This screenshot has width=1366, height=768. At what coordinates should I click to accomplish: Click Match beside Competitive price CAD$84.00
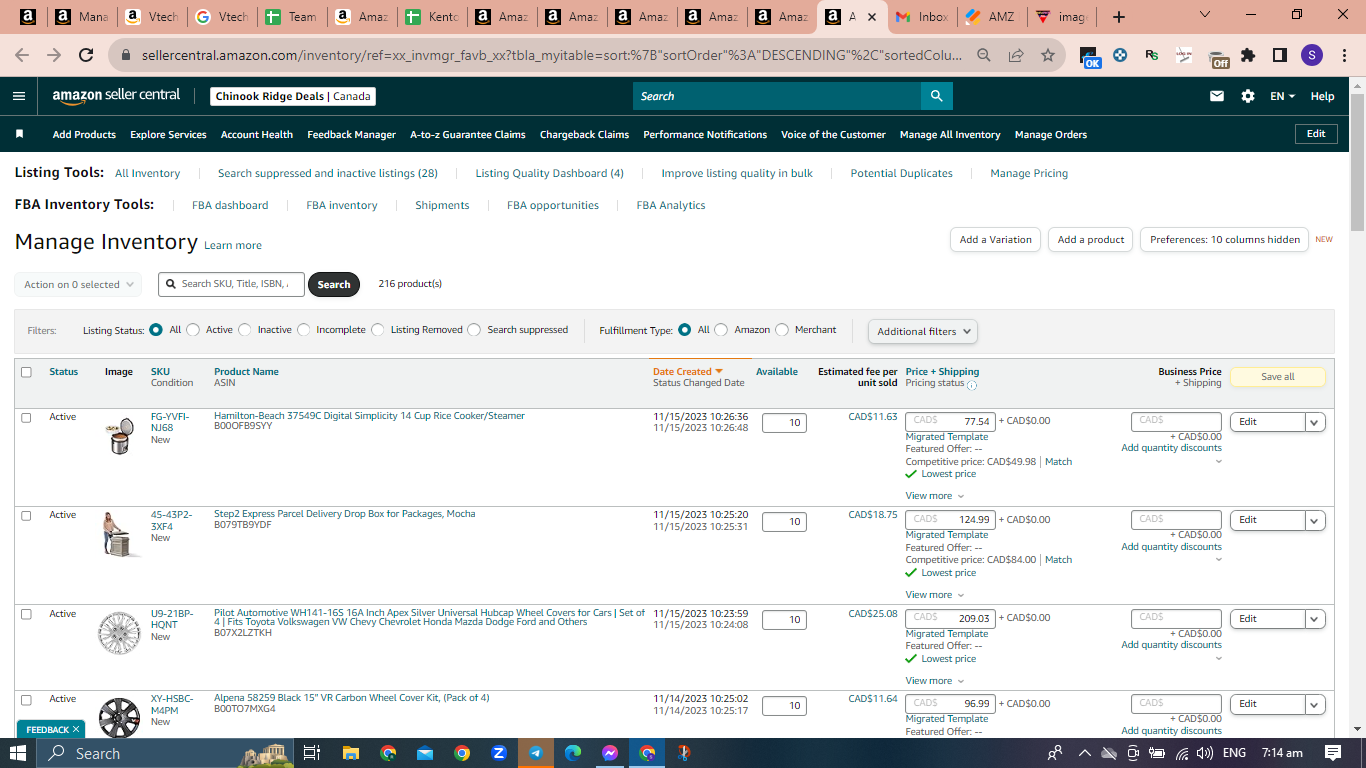tap(1058, 560)
